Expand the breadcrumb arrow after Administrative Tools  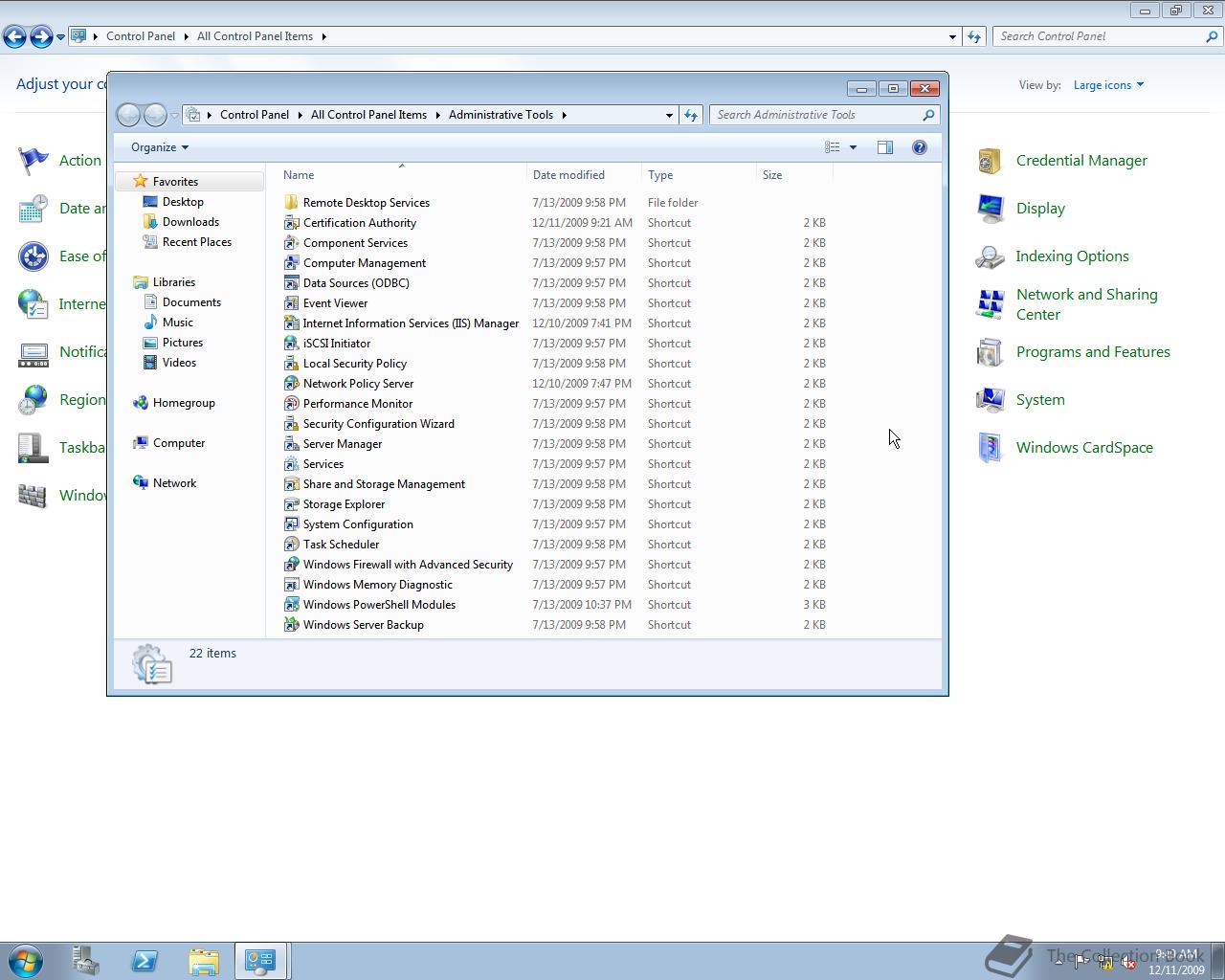[x=565, y=115]
